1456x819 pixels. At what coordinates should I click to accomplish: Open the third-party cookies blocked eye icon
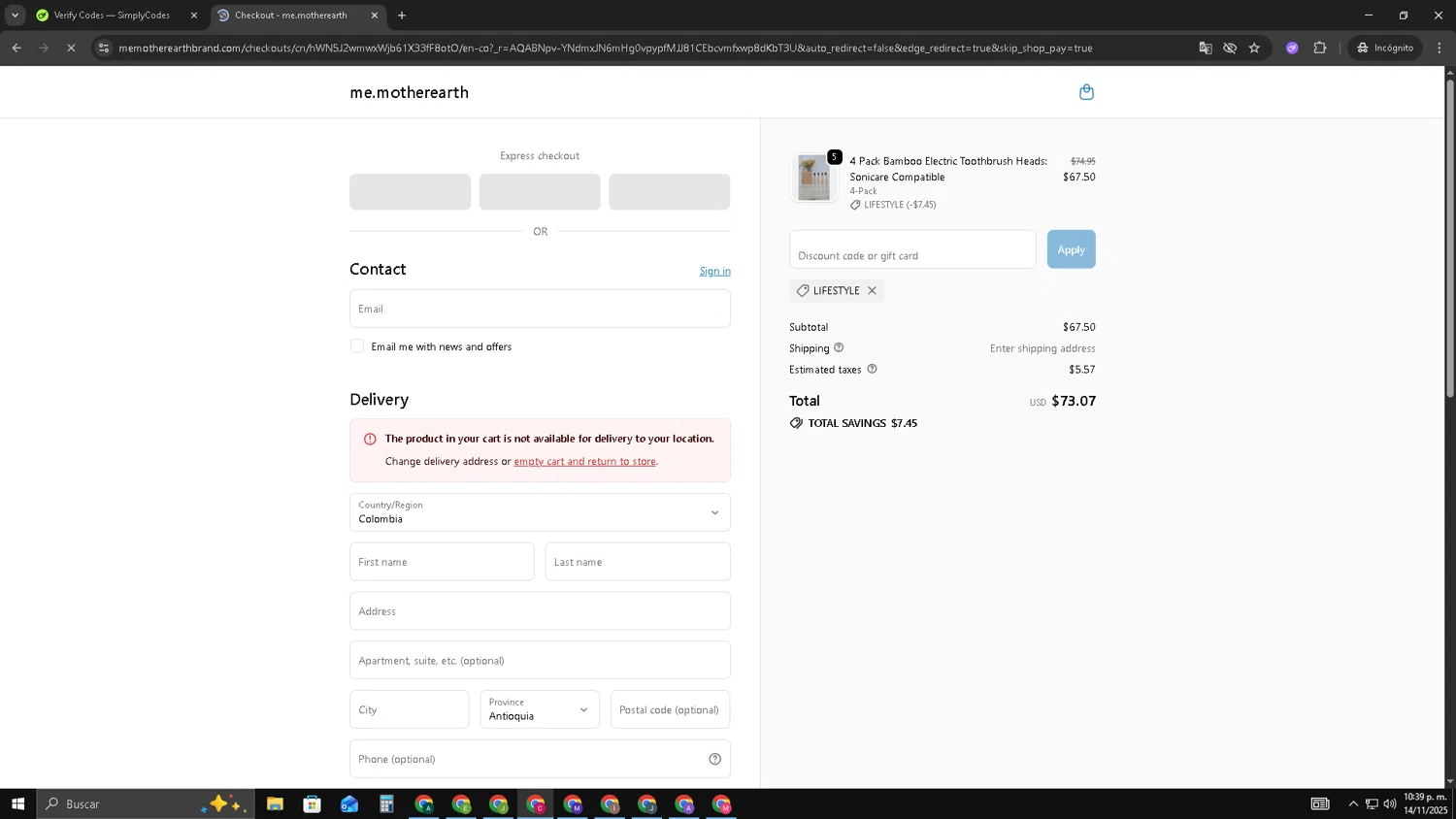[x=1230, y=48]
